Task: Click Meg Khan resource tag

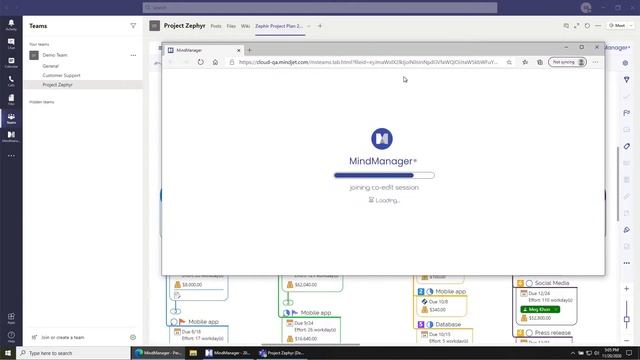Action: pos(540,309)
